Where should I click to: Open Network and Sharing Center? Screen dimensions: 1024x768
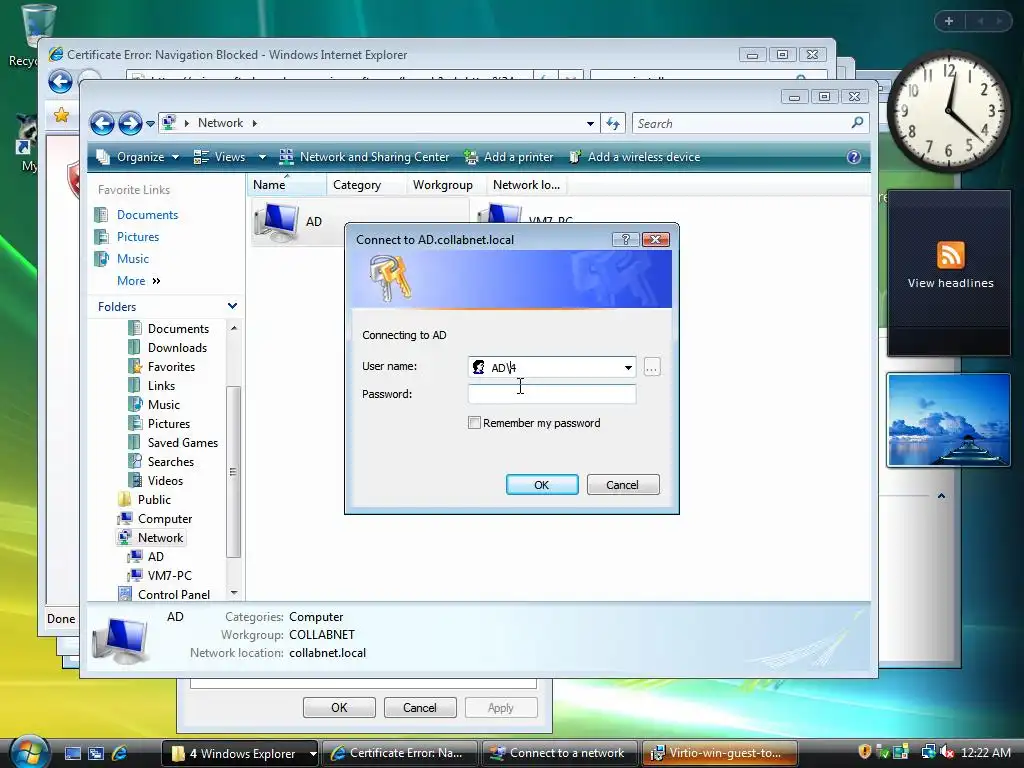tap(364, 157)
